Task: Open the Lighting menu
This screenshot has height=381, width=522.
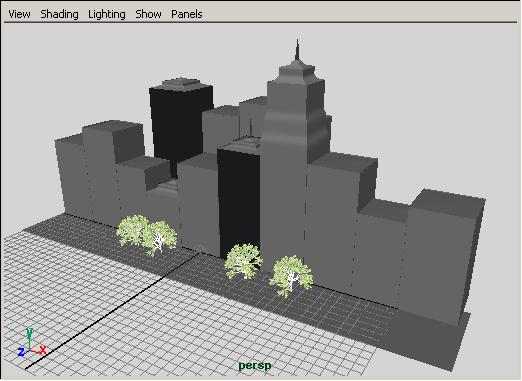Action: point(107,14)
